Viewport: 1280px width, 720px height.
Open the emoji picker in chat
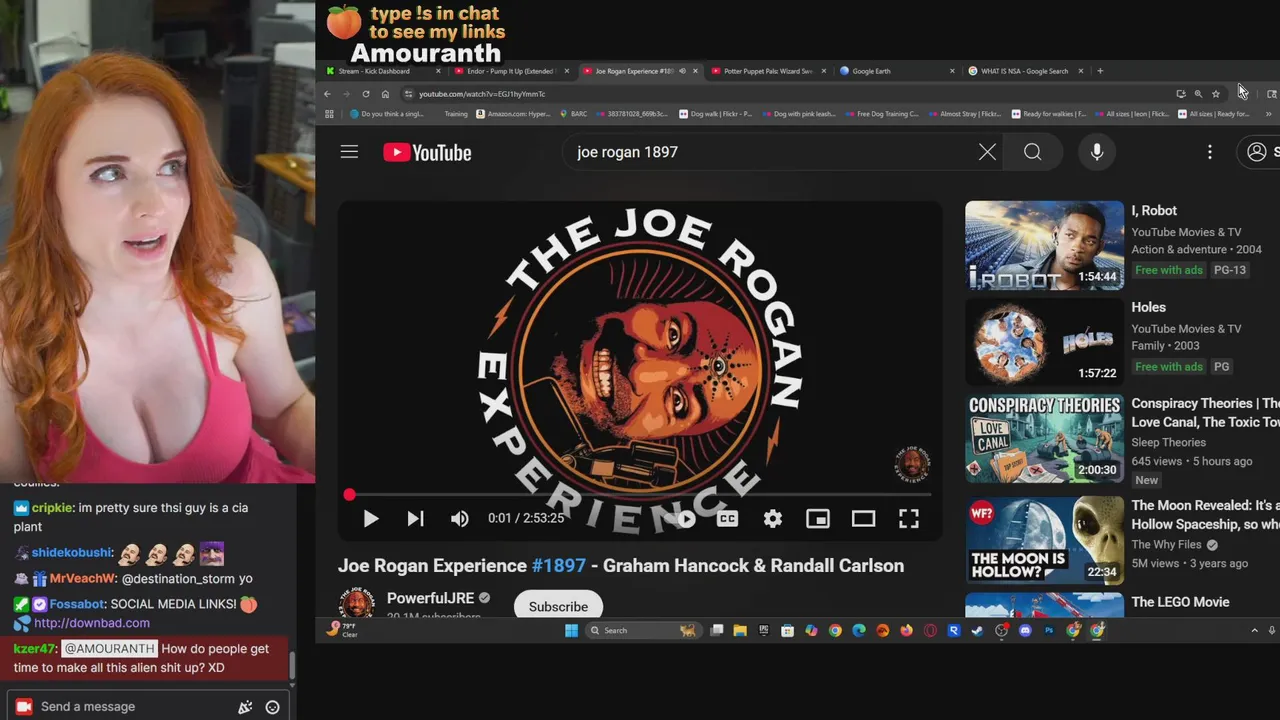[x=272, y=707]
